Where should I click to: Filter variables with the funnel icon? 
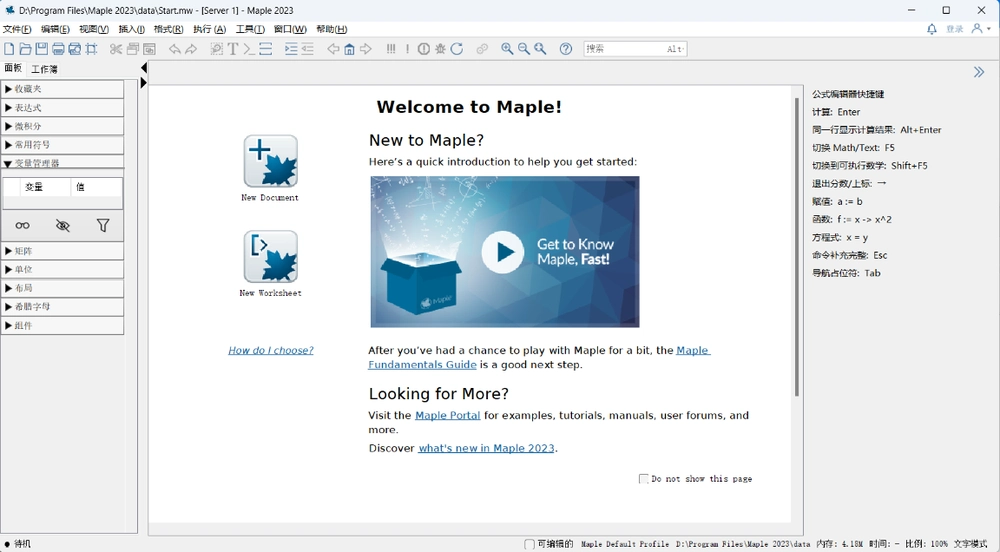click(103, 225)
